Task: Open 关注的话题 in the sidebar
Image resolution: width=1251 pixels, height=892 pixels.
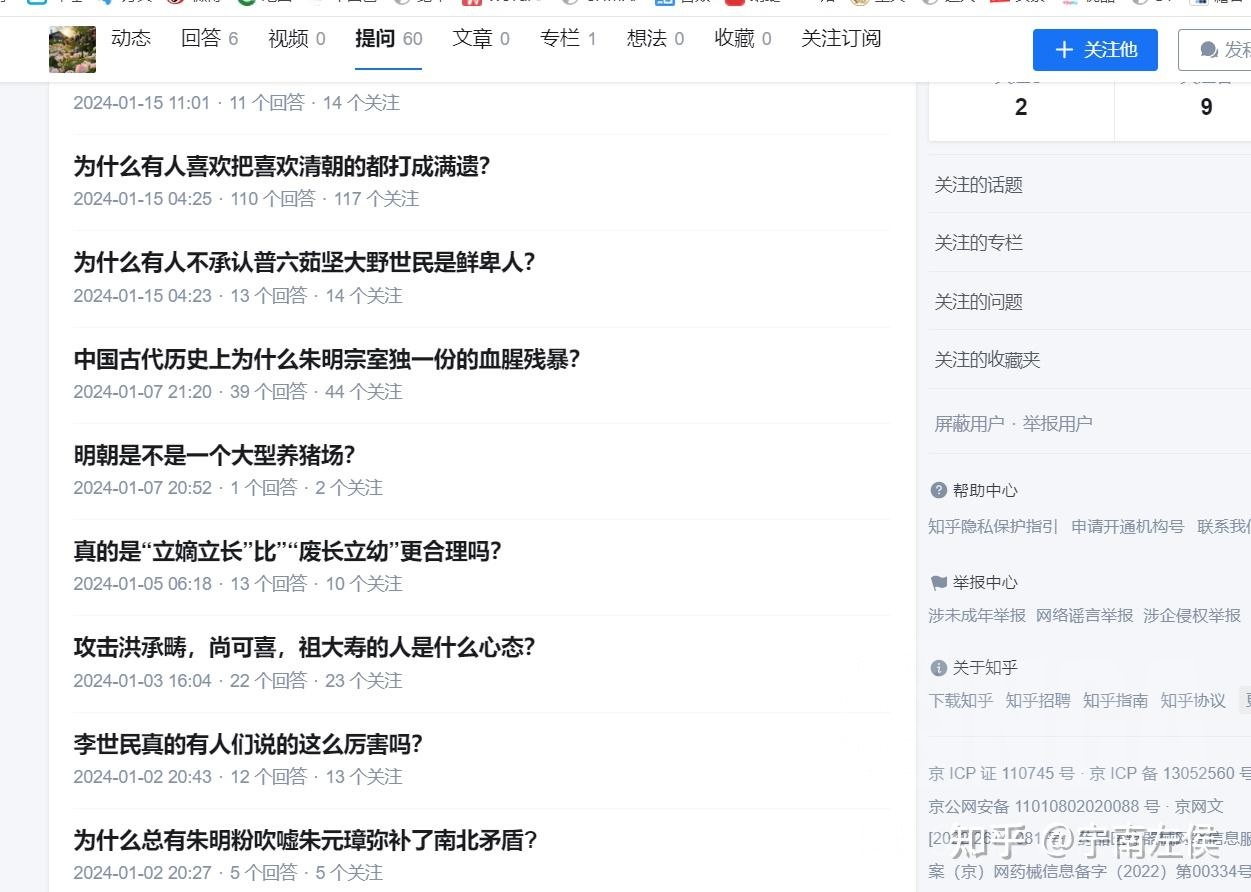Action: point(979,185)
